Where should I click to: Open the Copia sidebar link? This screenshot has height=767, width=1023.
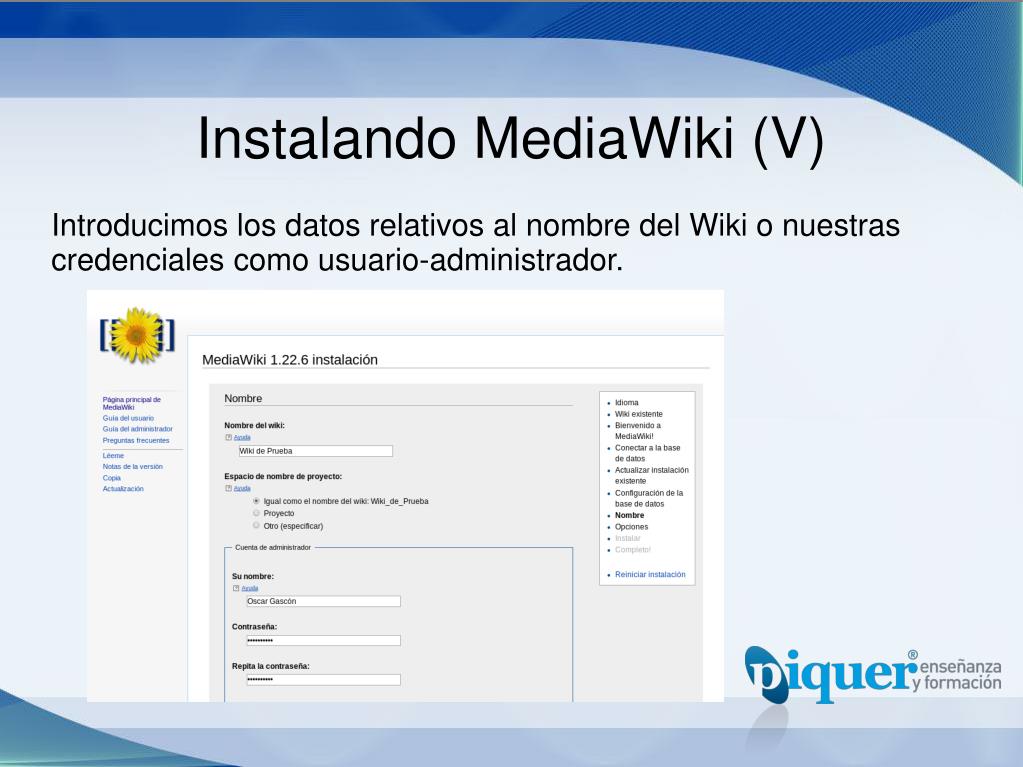tap(112, 478)
